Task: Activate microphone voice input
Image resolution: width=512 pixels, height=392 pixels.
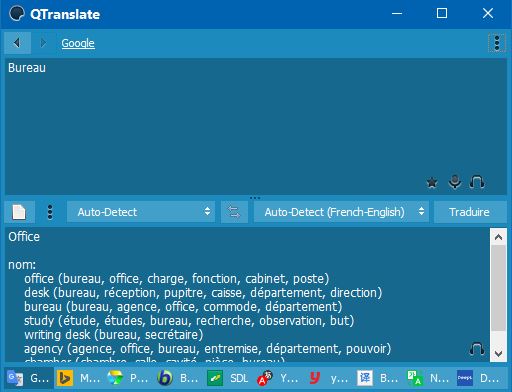Action: [455, 182]
